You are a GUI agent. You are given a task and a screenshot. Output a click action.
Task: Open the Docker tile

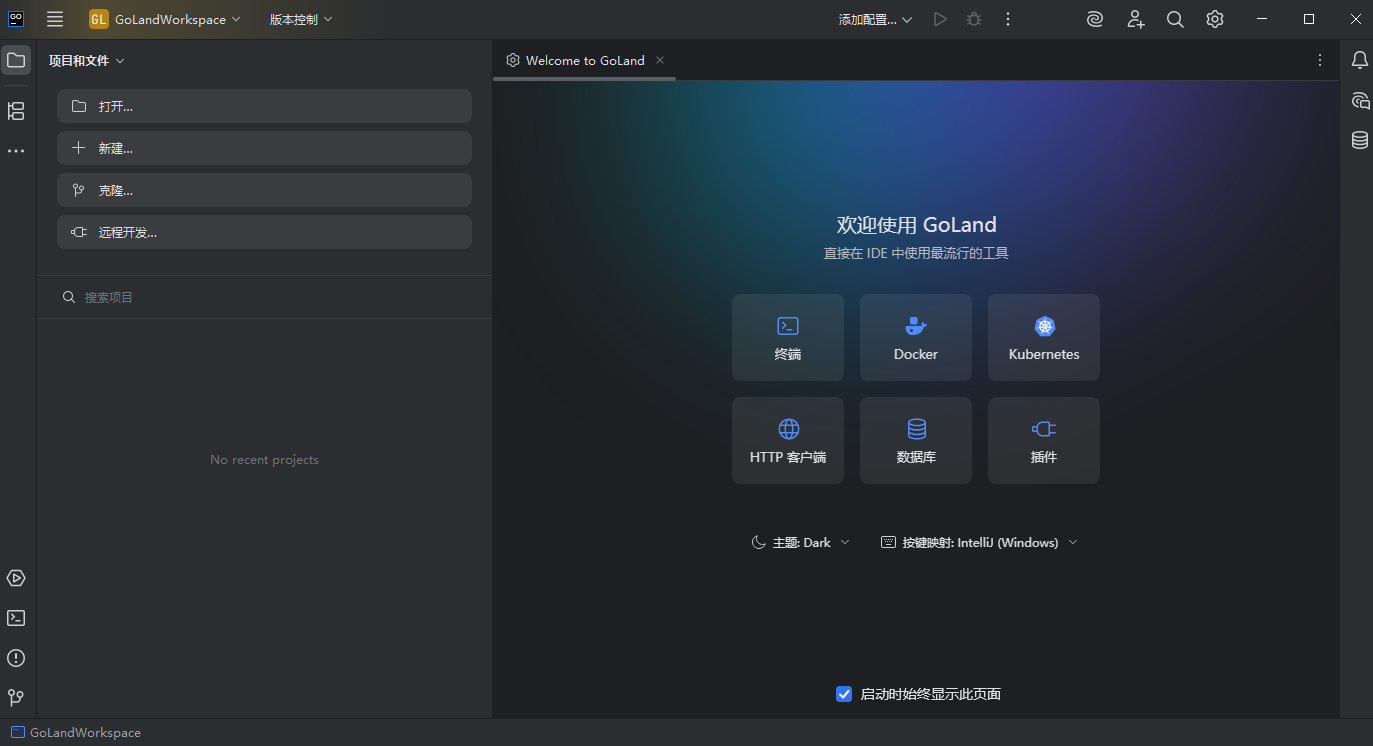click(916, 337)
